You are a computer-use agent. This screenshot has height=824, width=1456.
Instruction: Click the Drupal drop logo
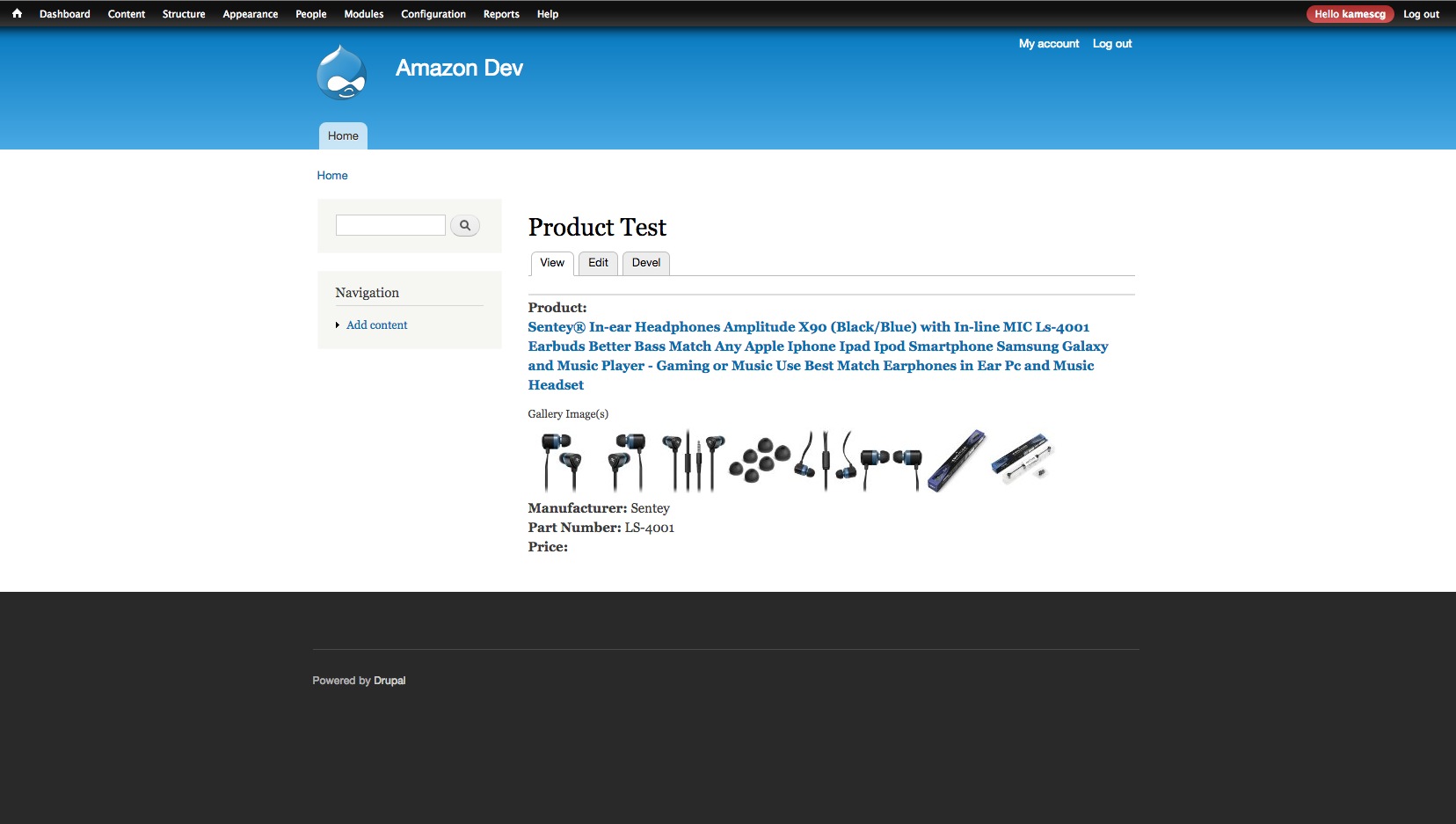click(342, 71)
